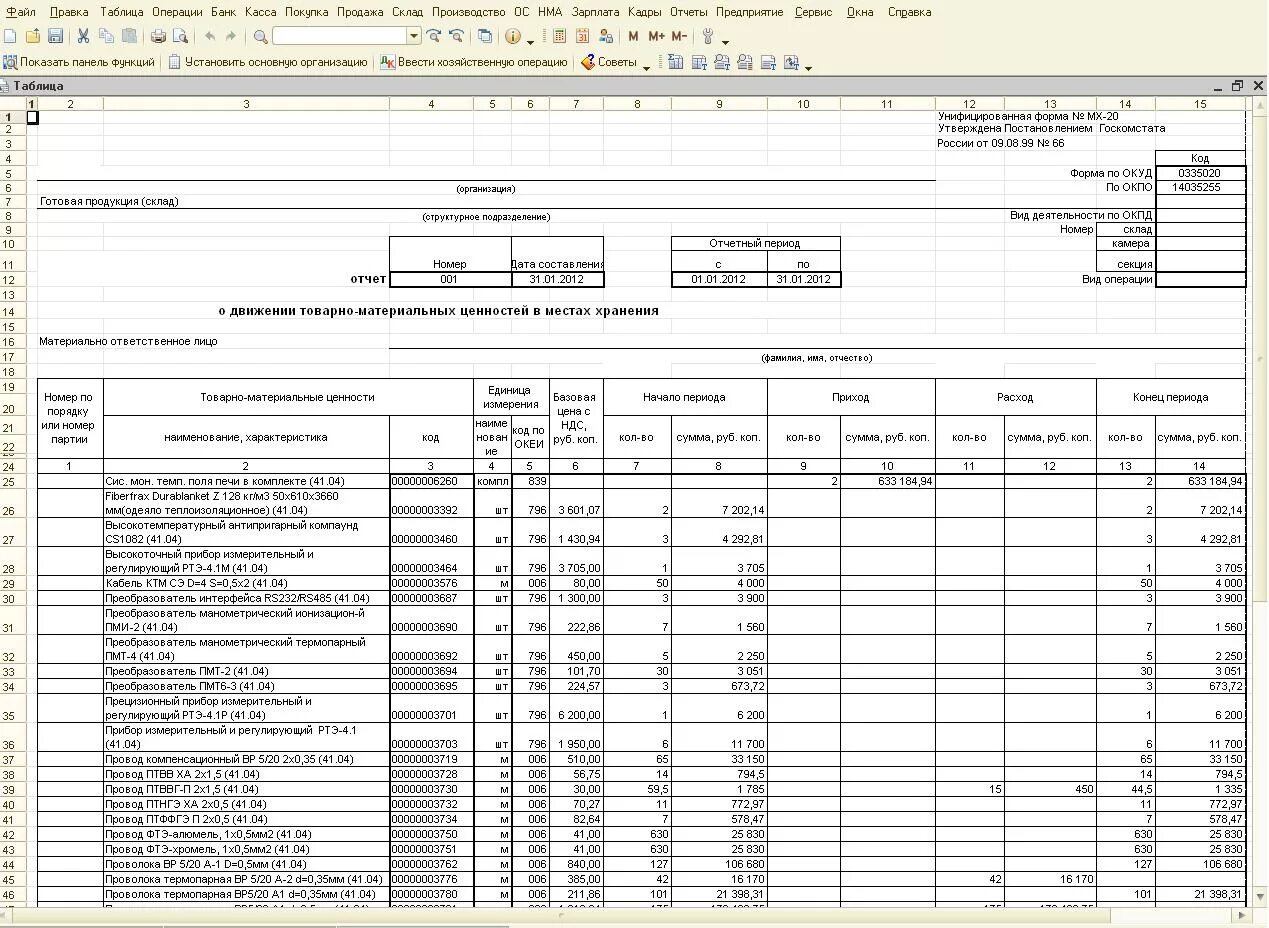Click the Советы button

[609, 62]
